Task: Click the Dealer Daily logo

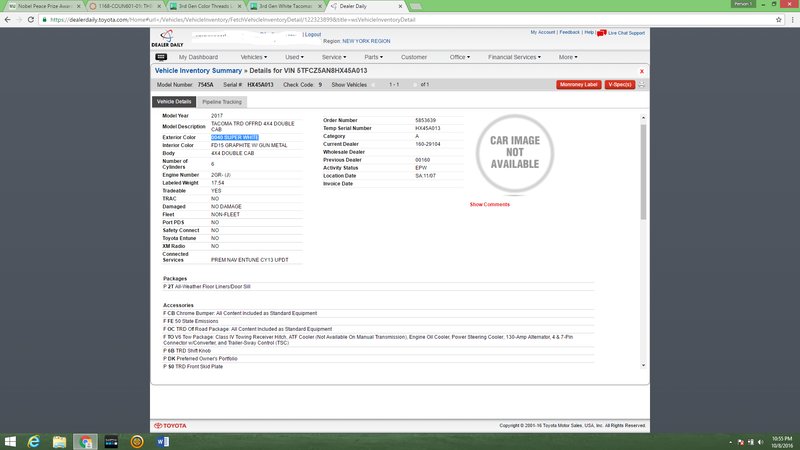Action: [167, 39]
